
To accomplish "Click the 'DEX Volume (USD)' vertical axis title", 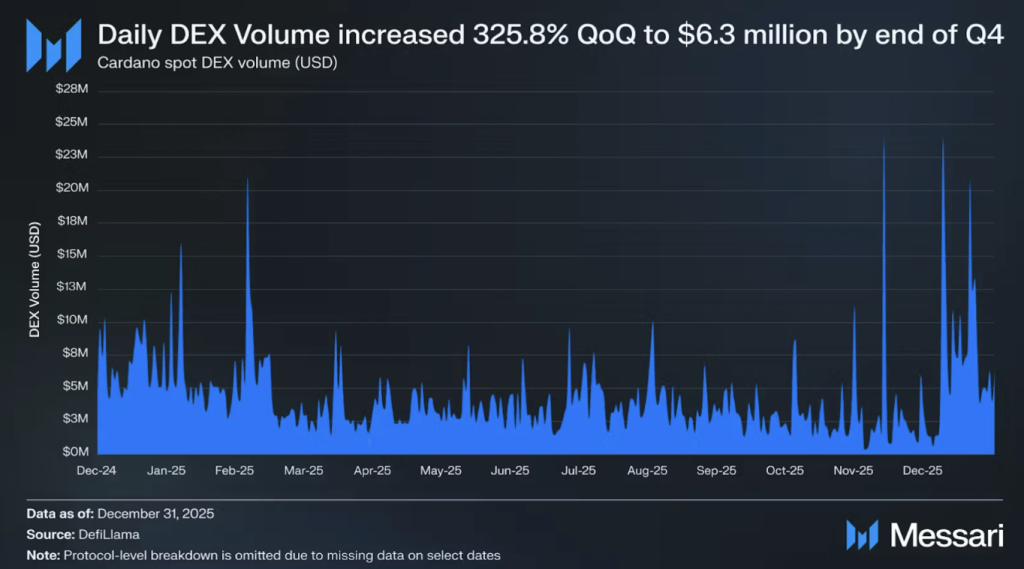I will [34, 276].
